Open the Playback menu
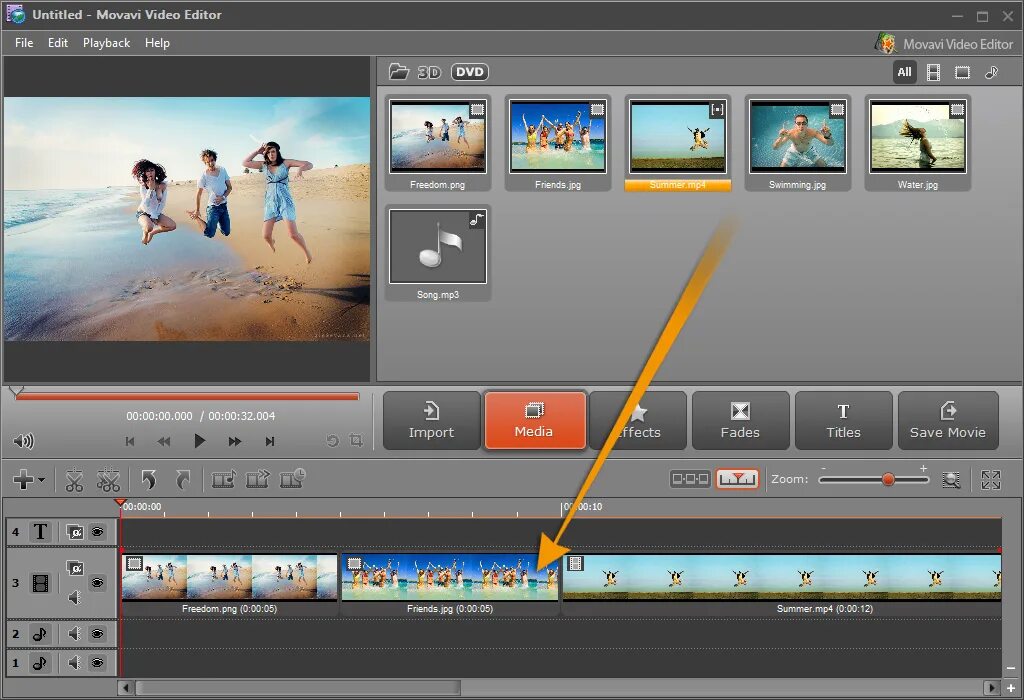Viewport: 1024px width, 700px height. coord(106,42)
